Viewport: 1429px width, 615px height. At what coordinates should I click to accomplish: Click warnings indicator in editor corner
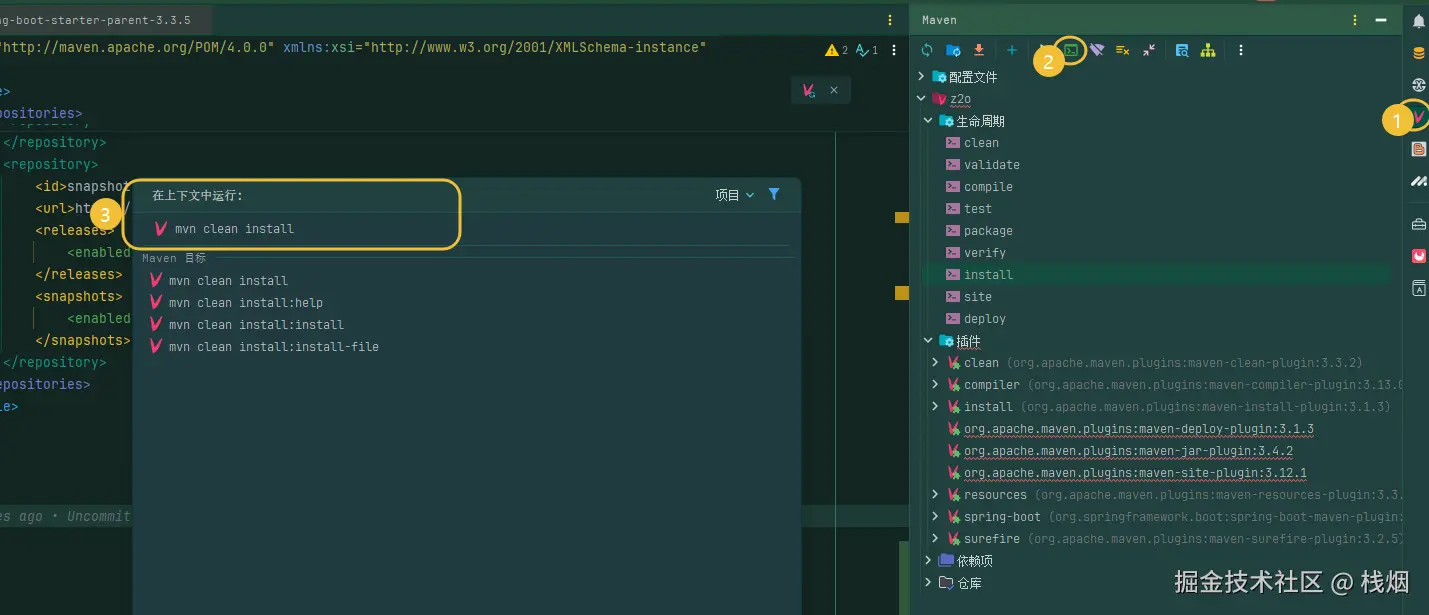836,50
